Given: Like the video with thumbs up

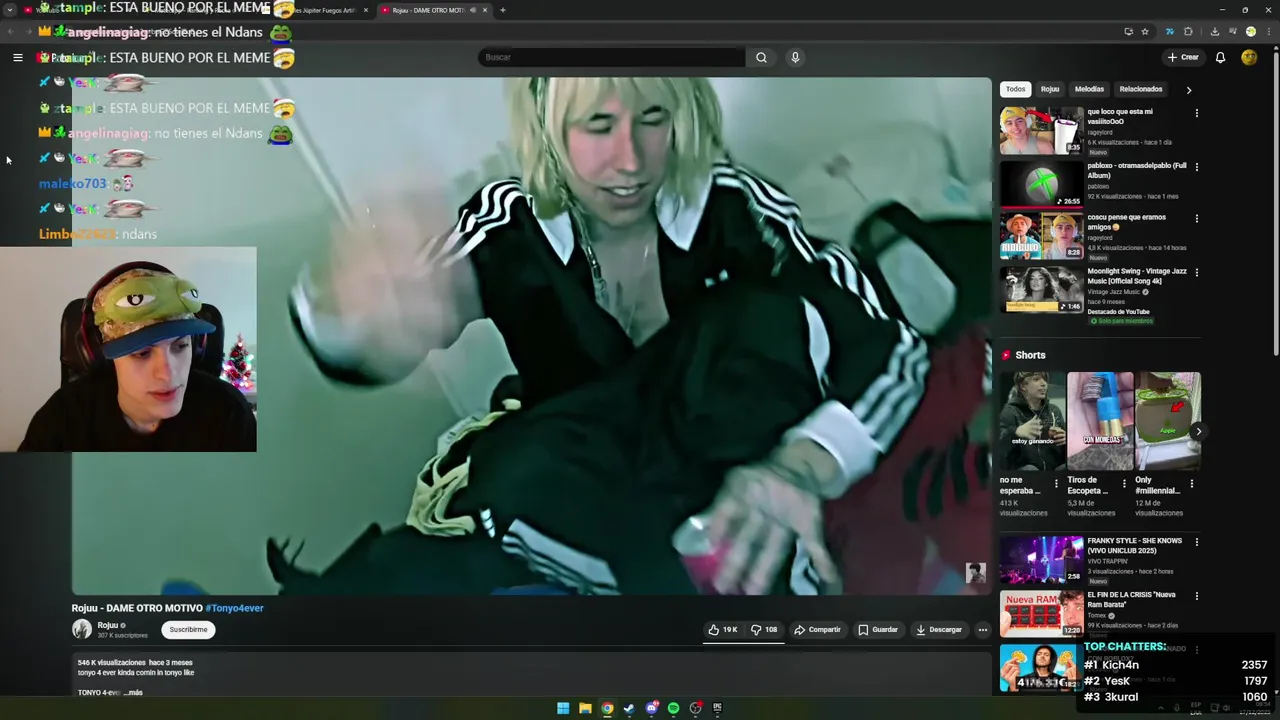Looking at the screenshot, I should [723, 630].
